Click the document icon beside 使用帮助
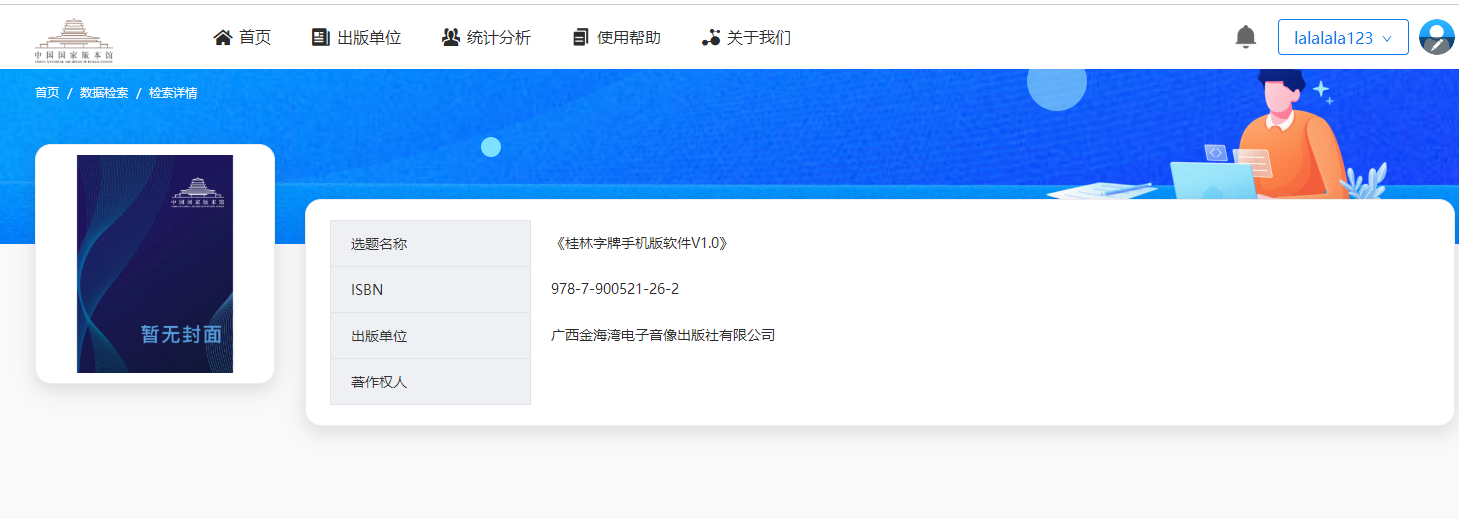 581,38
